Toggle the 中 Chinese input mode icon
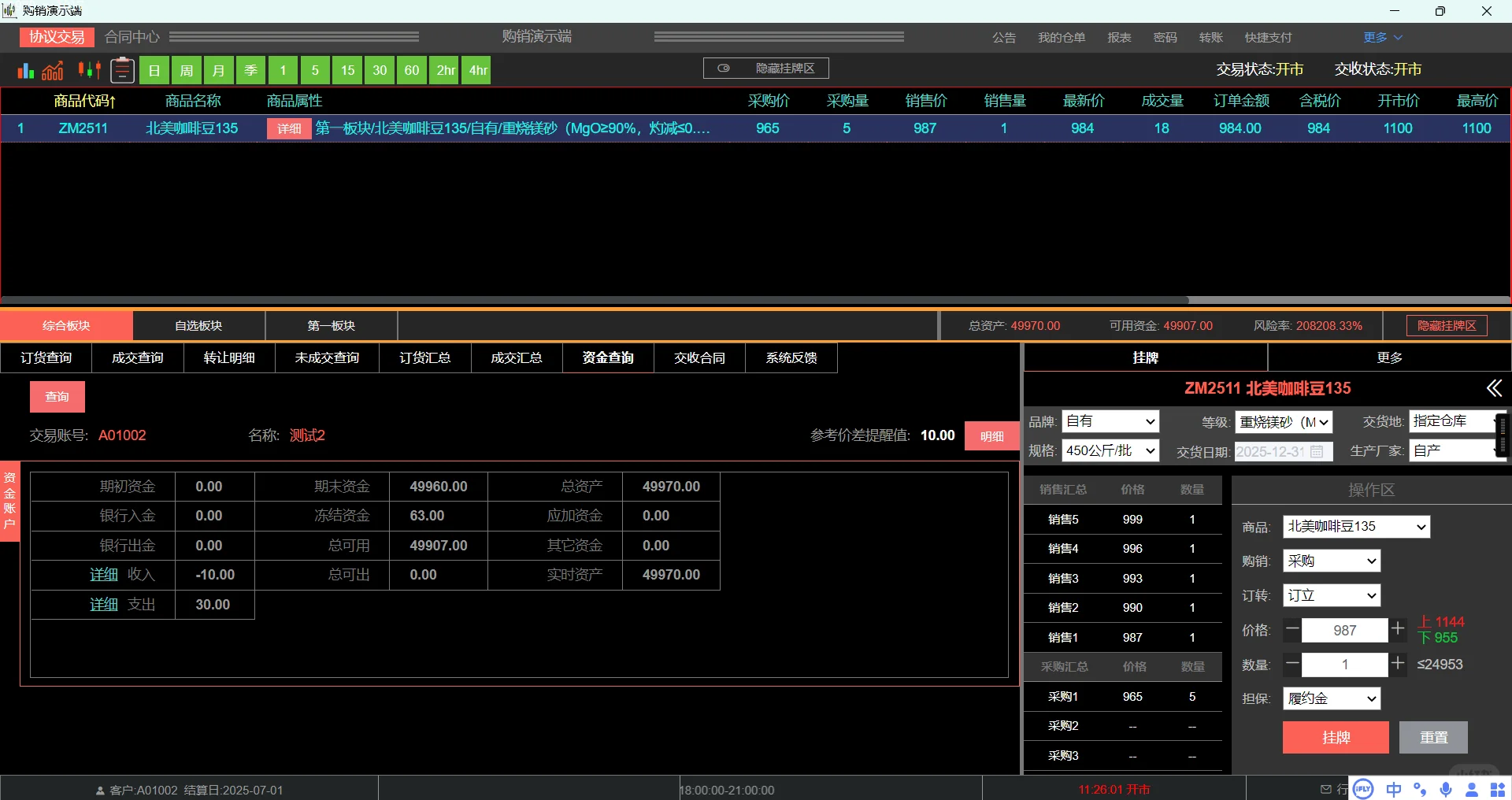This screenshot has height=800, width=1512. coord(1394,789)
